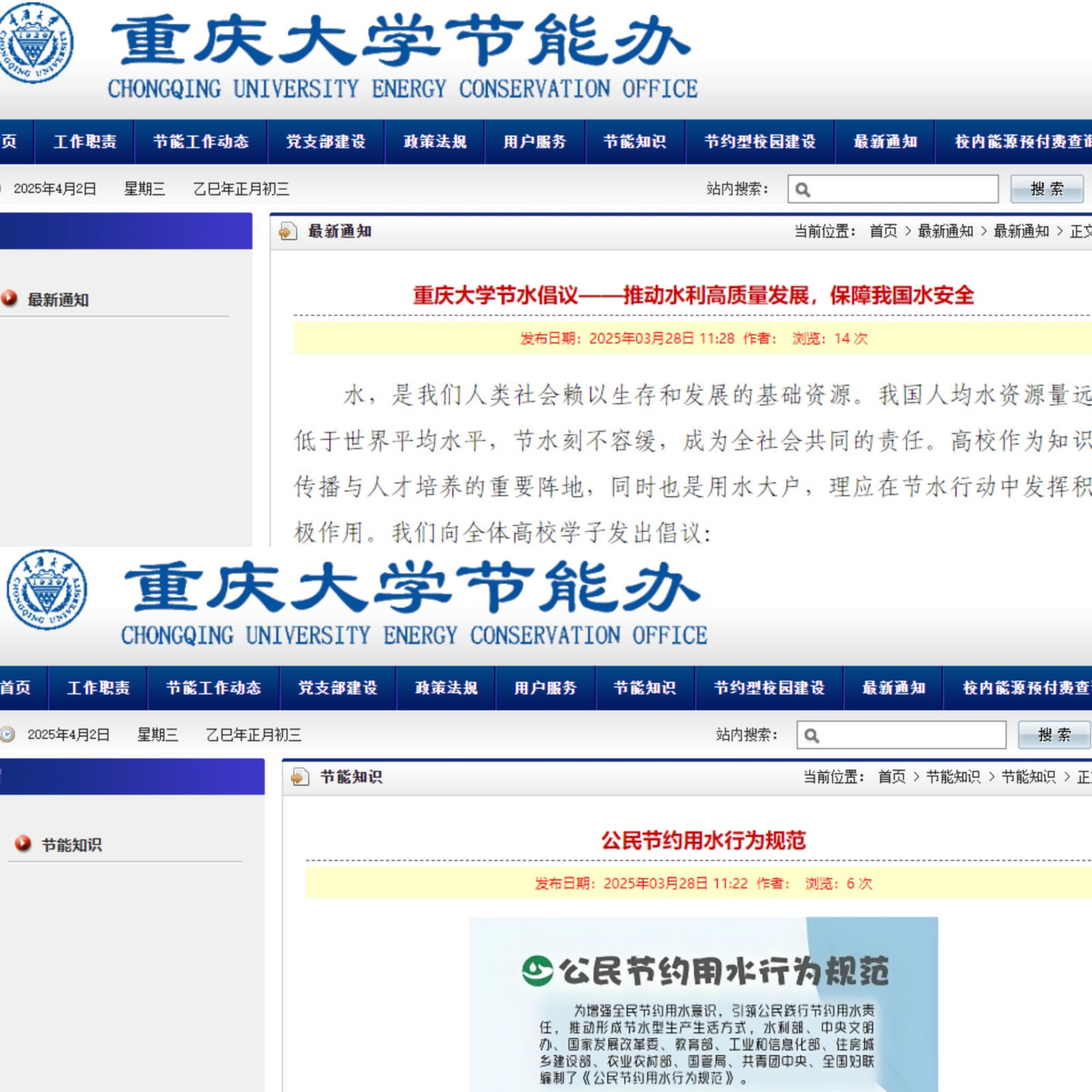This screenshot has height=1092, width=1092.
Task: Open 节能知识 in the lower navigation bar
Action: click(645, 687)
